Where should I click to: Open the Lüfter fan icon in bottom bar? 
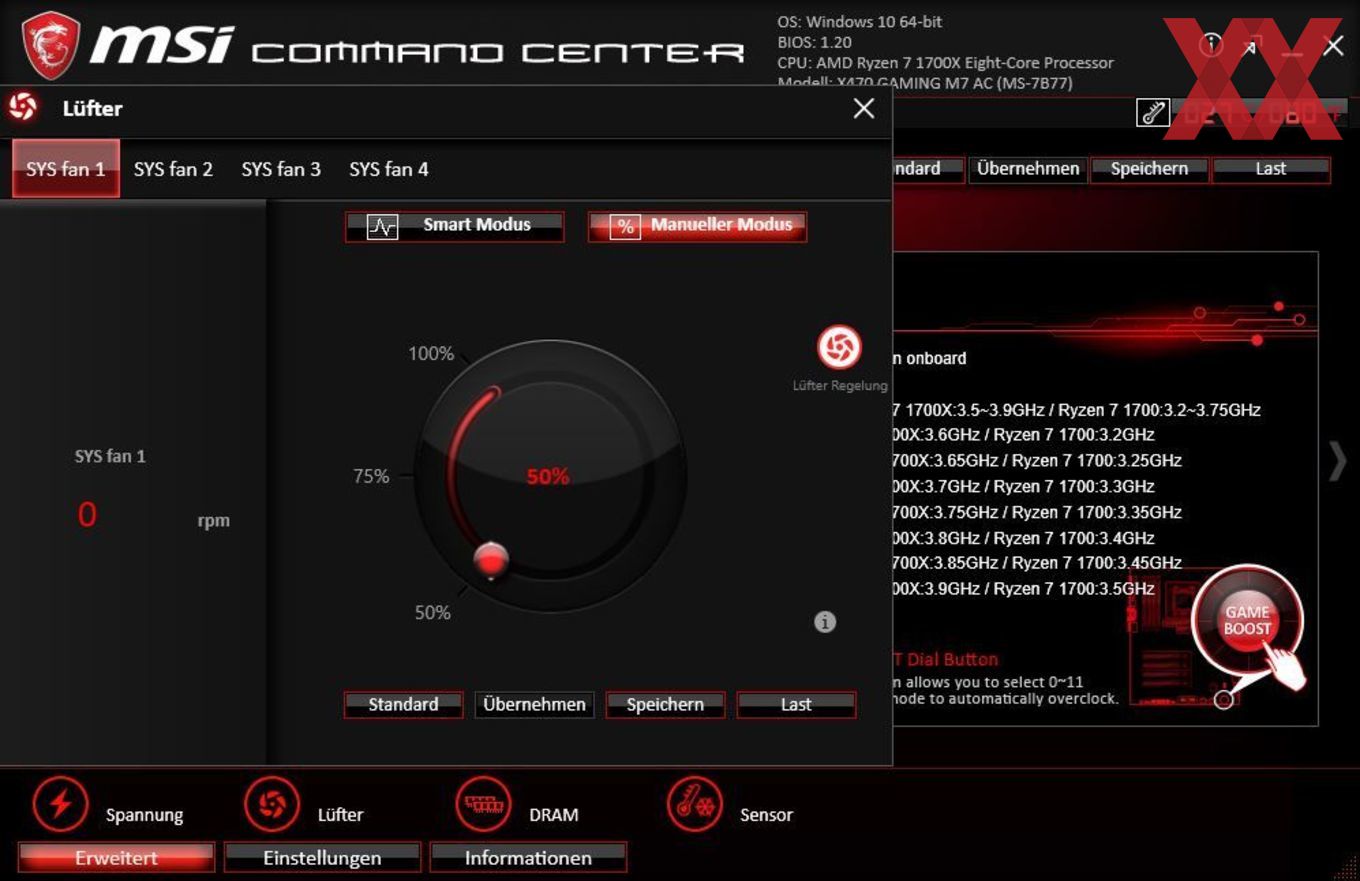272,804
